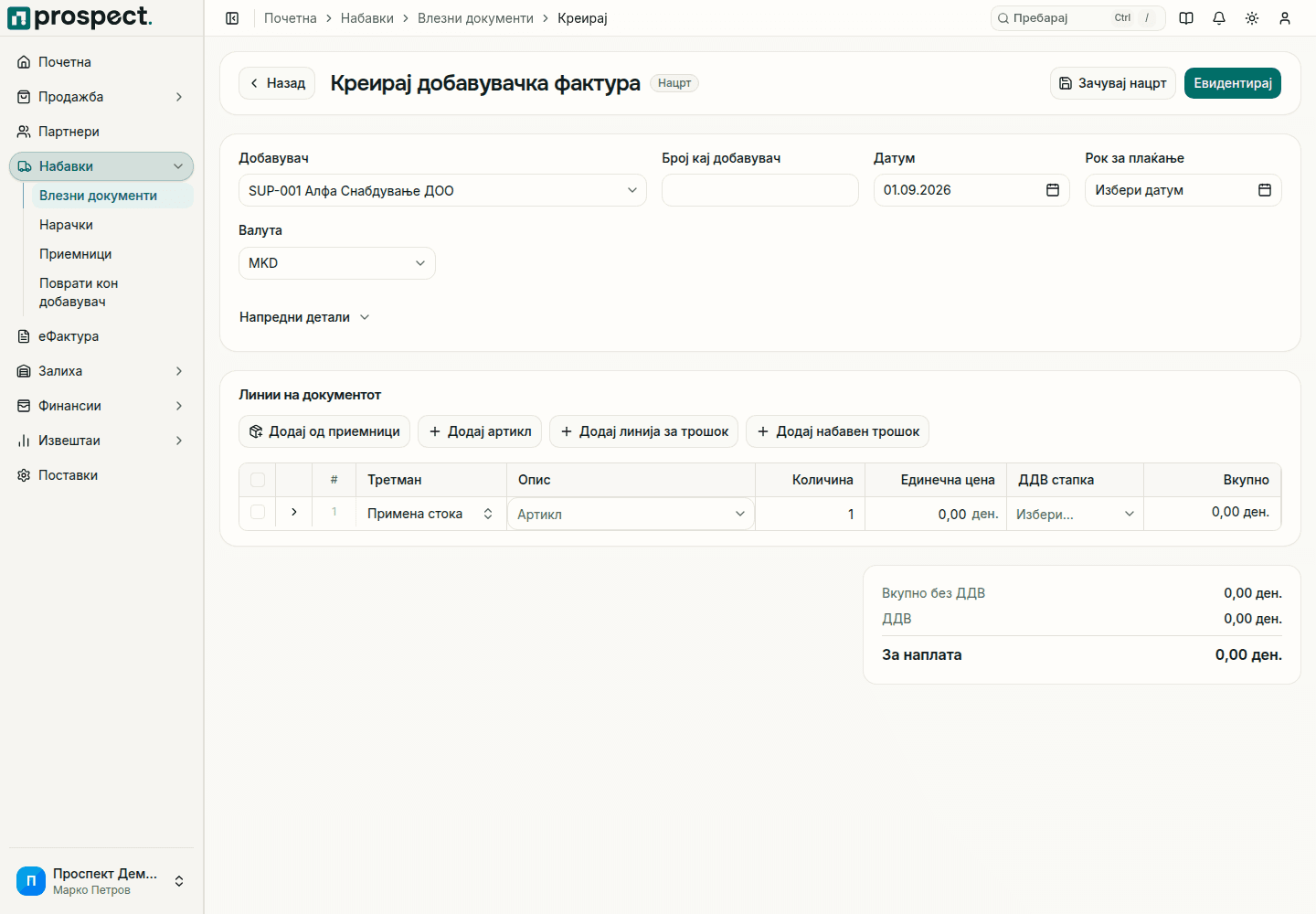Open the Третман Примена стока selector

point(430,514)
